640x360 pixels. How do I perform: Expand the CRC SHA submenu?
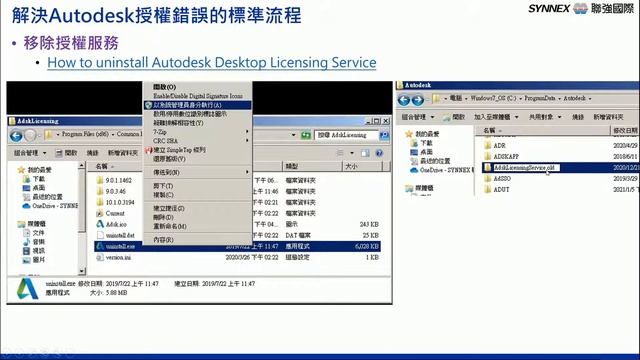coord(198,141)
